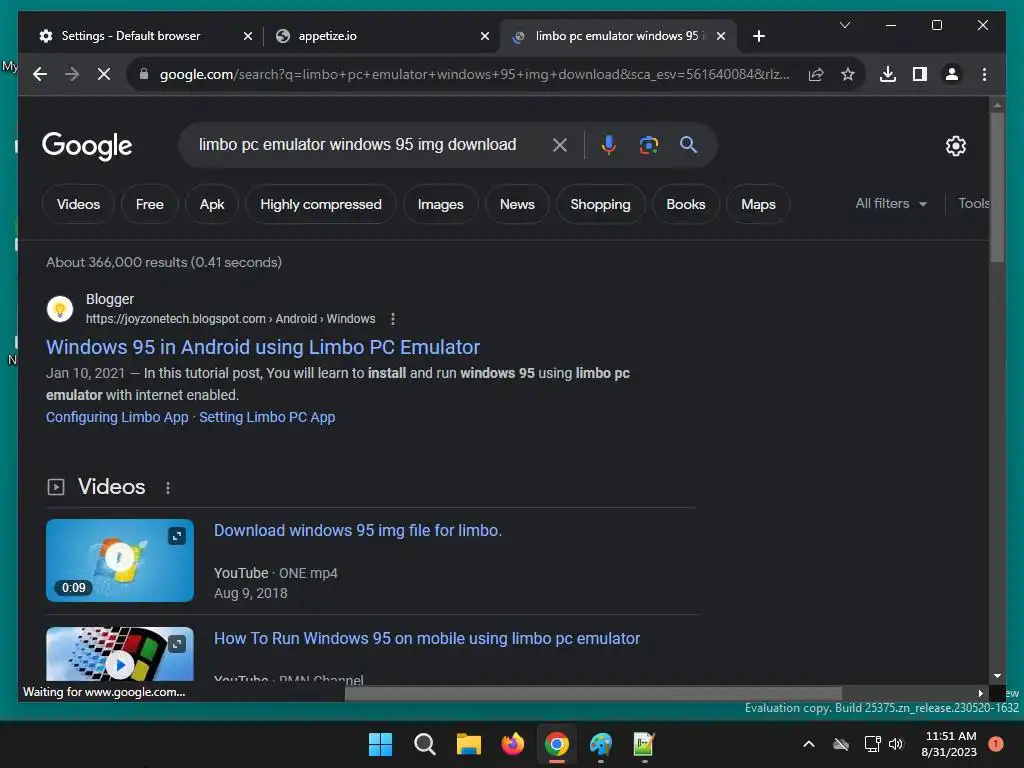Open the Setting Limbo PC App sitelink
Image resolution: width=1024 pixels, height=768 pixels.
(x=267, y=417)
